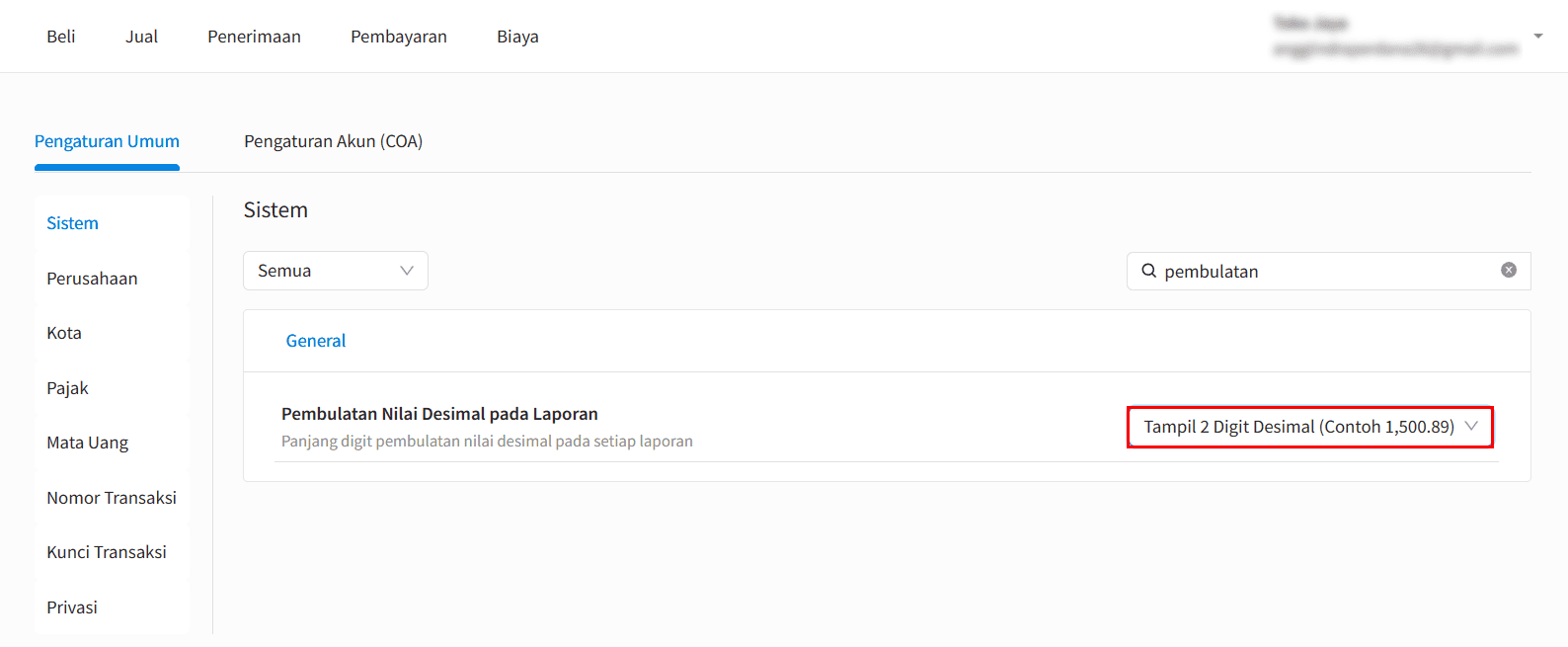Change the Pembulatan Nilai Desimal selection
The width and height of the screenshot is (1568, 647).
[1309, 426]
